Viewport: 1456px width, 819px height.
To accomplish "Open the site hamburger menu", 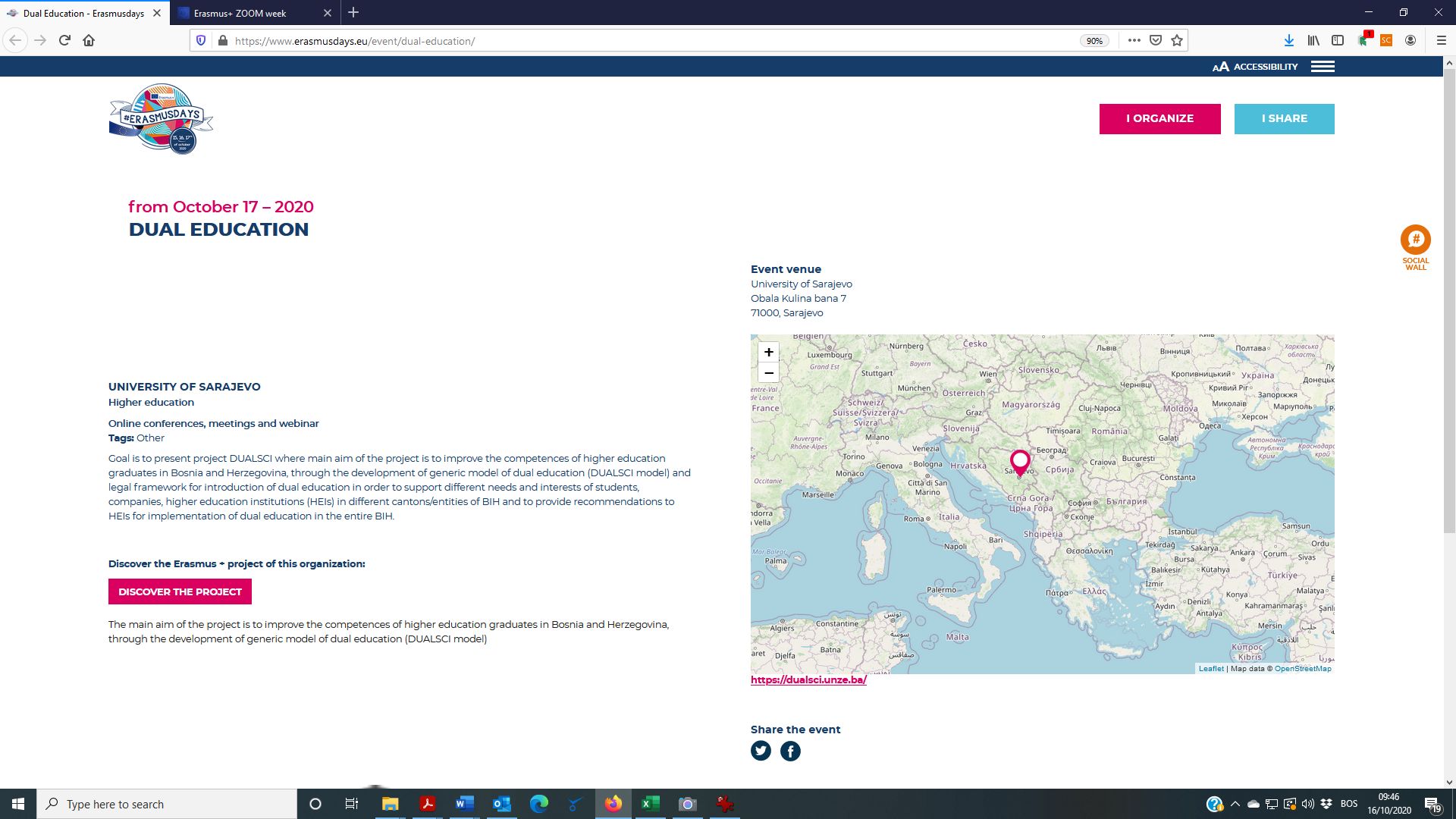I will point(1323,67).
